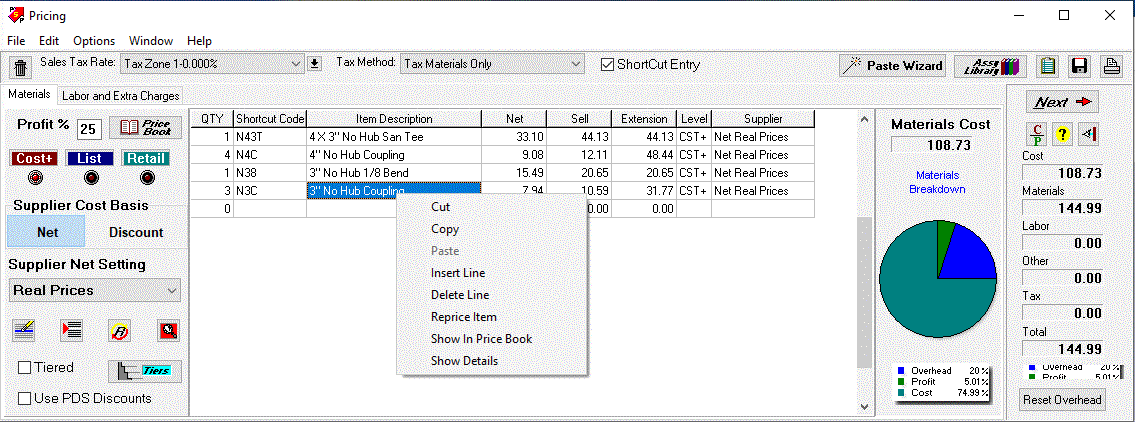Click the table scrollbar down arrow
Screen dimensions: 1135x422
pyautogui.click(x=864, y=407)
